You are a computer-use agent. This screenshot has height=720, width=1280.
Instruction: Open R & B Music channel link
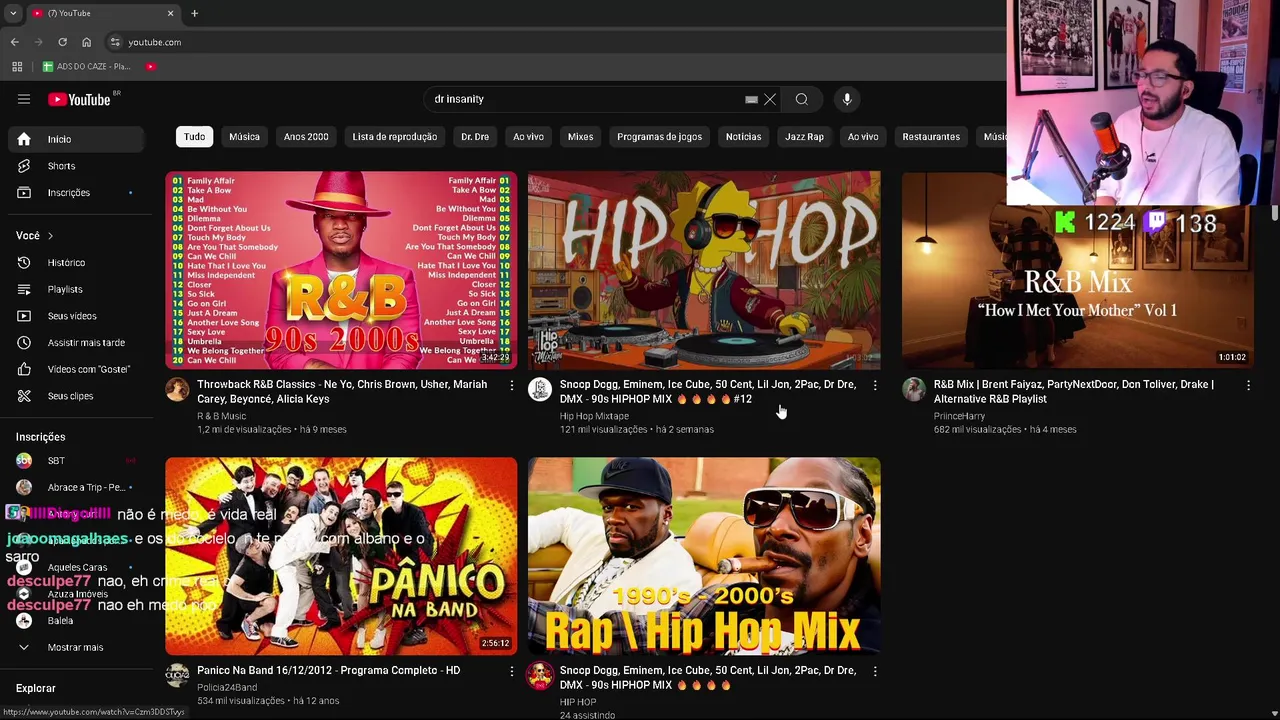pyautogui.click(x=221, y=416)
